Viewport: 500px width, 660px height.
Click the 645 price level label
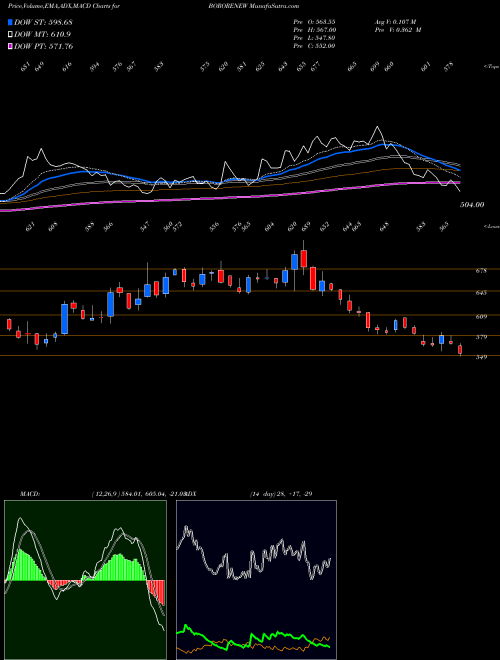tap(481, 292)
